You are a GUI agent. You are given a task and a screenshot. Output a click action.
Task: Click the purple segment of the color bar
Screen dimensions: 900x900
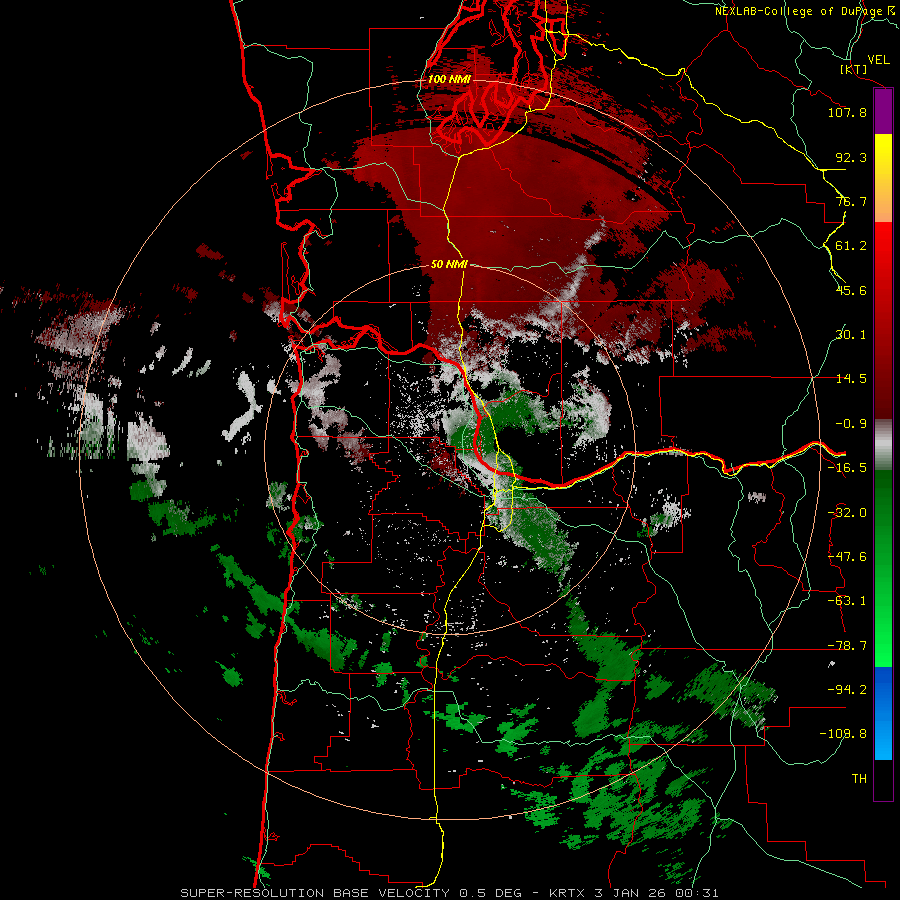point(883,111)
